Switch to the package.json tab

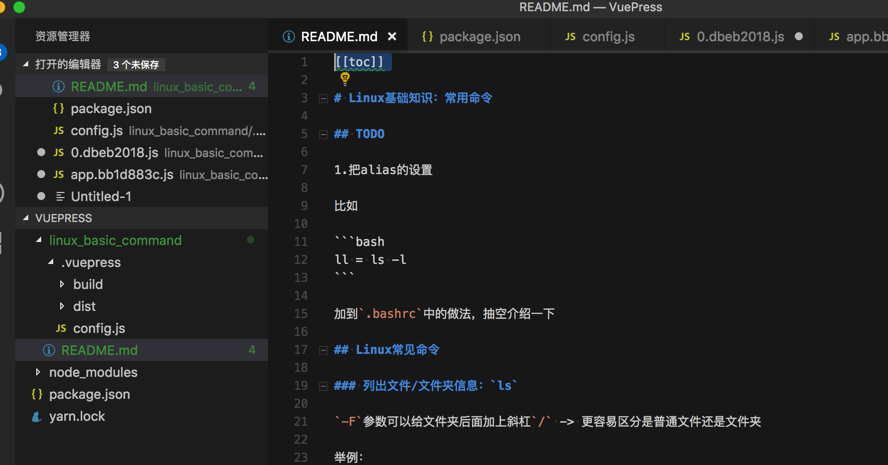[479, 37]
